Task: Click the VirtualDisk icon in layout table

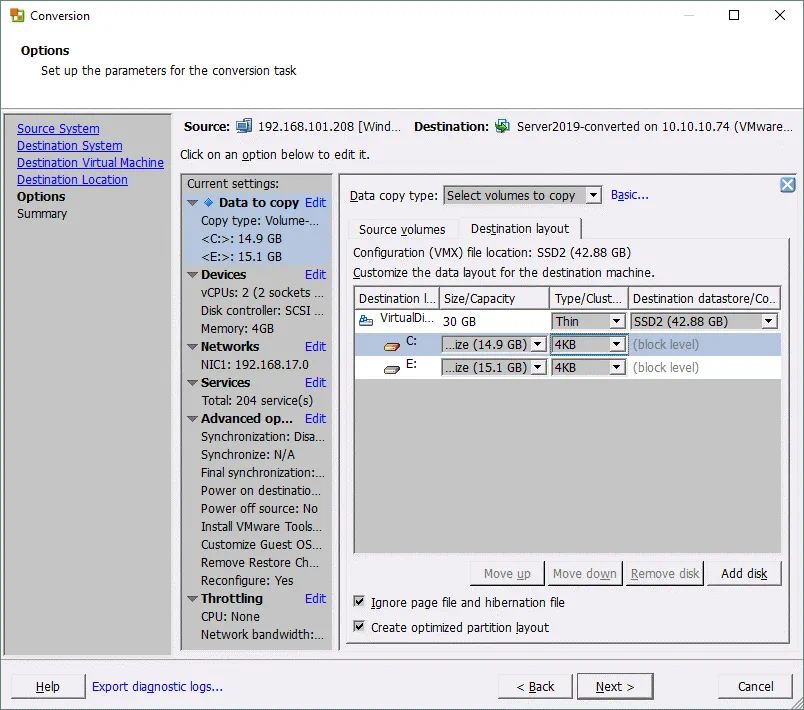Action: tap(366, 320)
